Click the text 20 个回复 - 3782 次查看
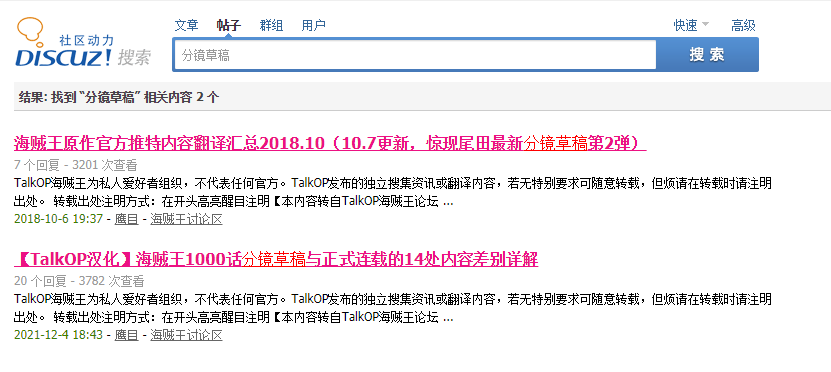831x372 pixels. tap(79, 281)
